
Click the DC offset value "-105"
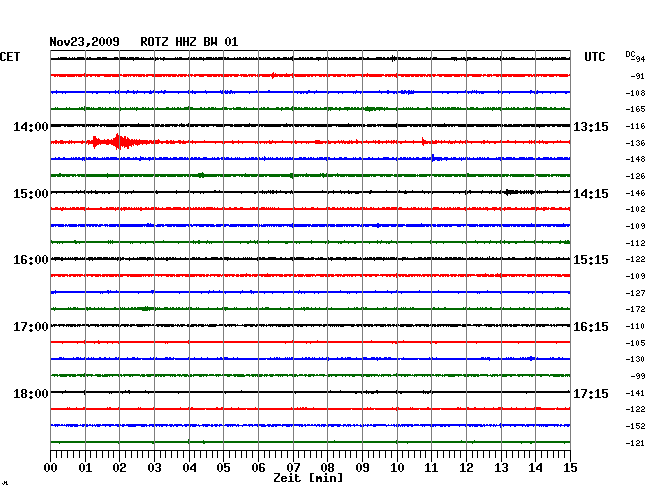click(x=635, y=343)
